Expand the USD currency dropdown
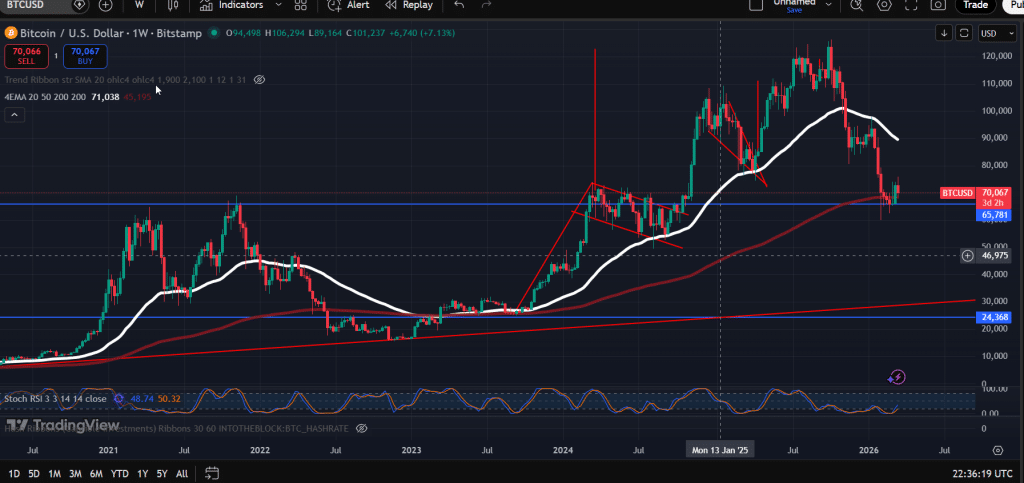Viewport: 1024px width, 483px height. click(x=991, y=33)
